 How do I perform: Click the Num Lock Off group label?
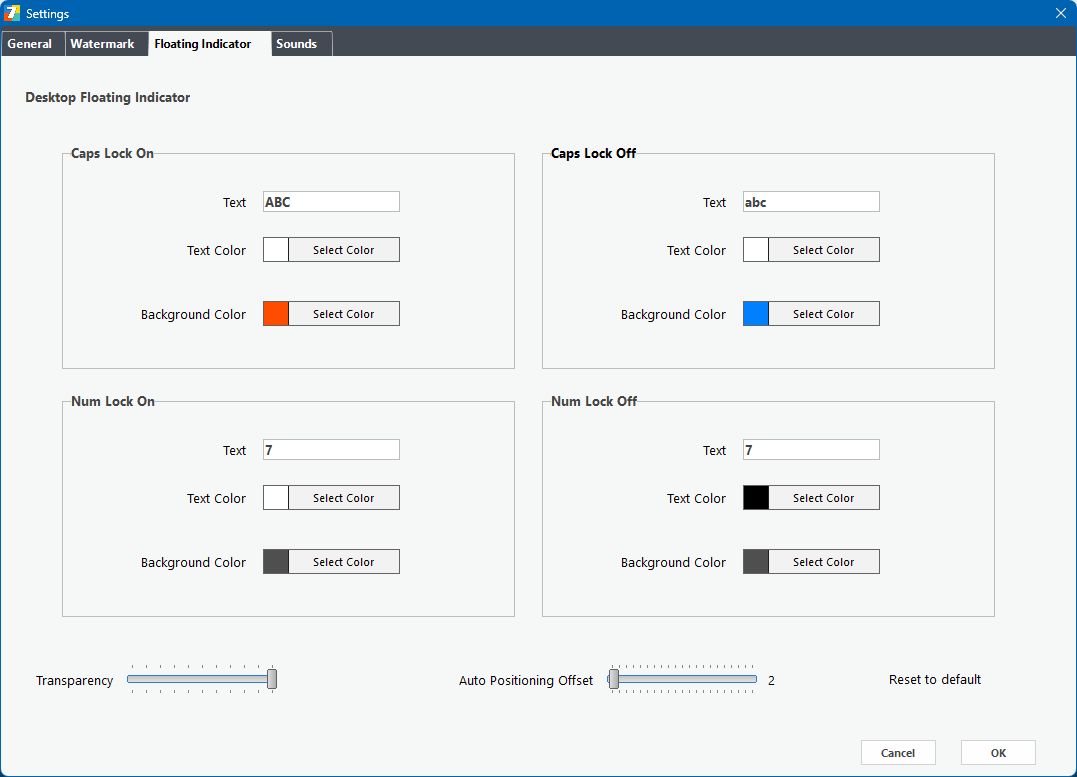(594, 401)
